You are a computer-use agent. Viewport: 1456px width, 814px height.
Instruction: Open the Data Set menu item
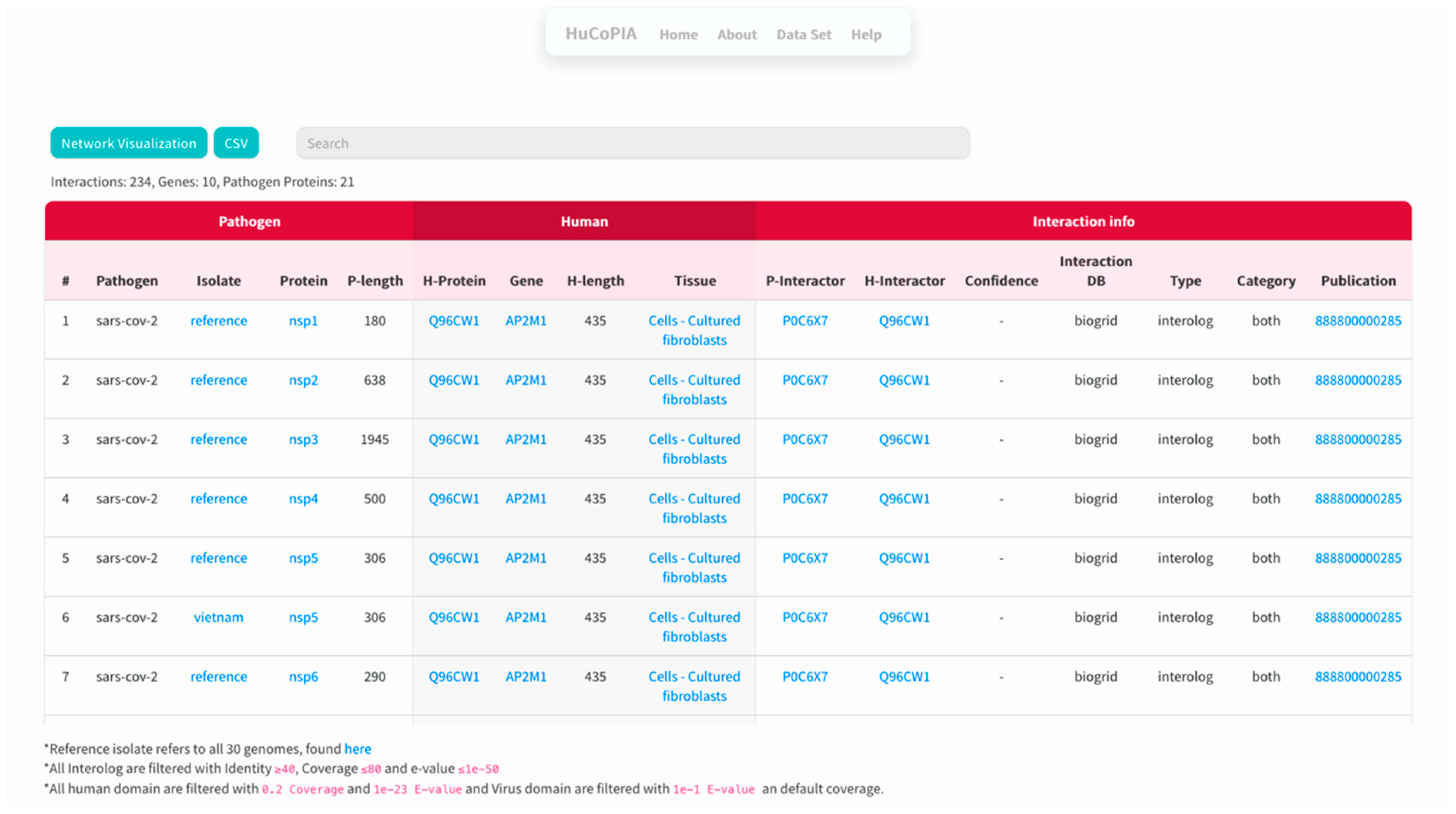(x=803, y=35)
